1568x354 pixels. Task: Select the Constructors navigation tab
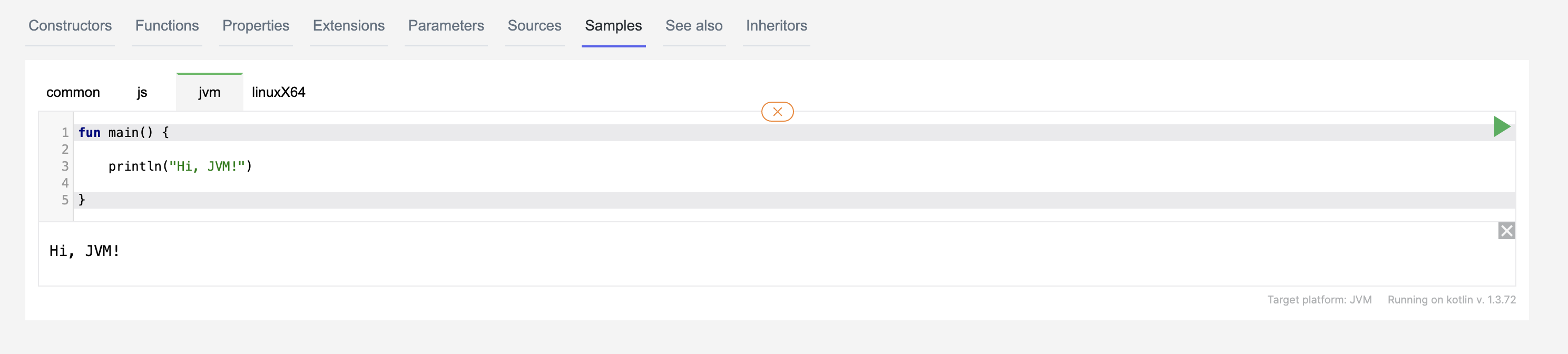70,26
